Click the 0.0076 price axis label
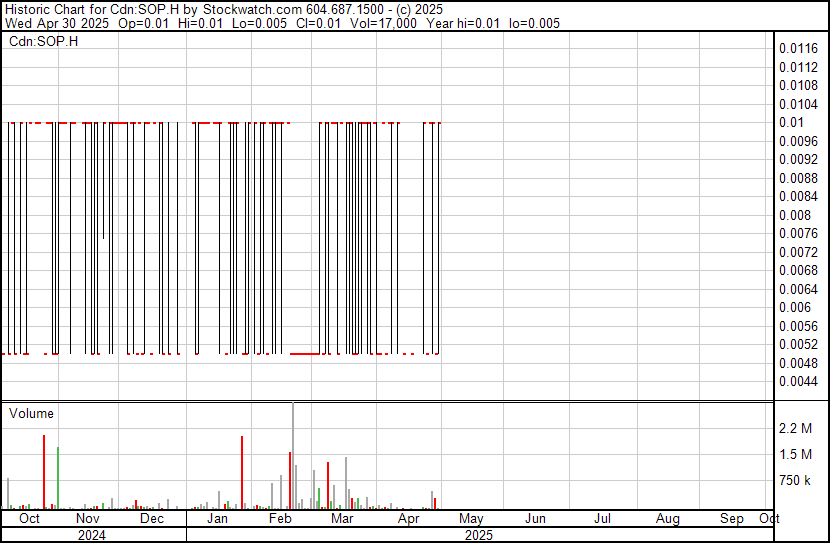Viewport: 830px width, 543px height. coord(798,233)
